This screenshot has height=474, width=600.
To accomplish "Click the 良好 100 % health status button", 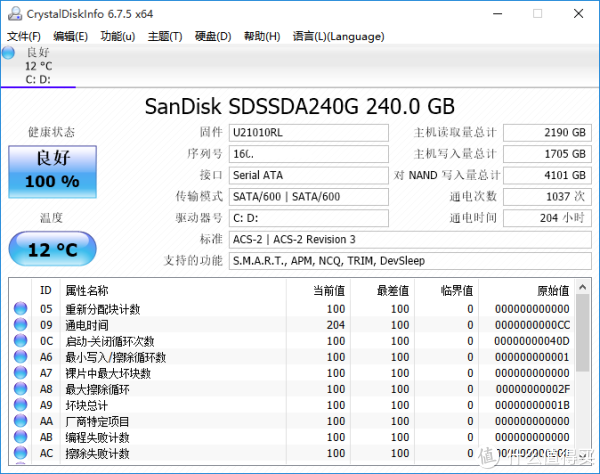I will 52,171.
